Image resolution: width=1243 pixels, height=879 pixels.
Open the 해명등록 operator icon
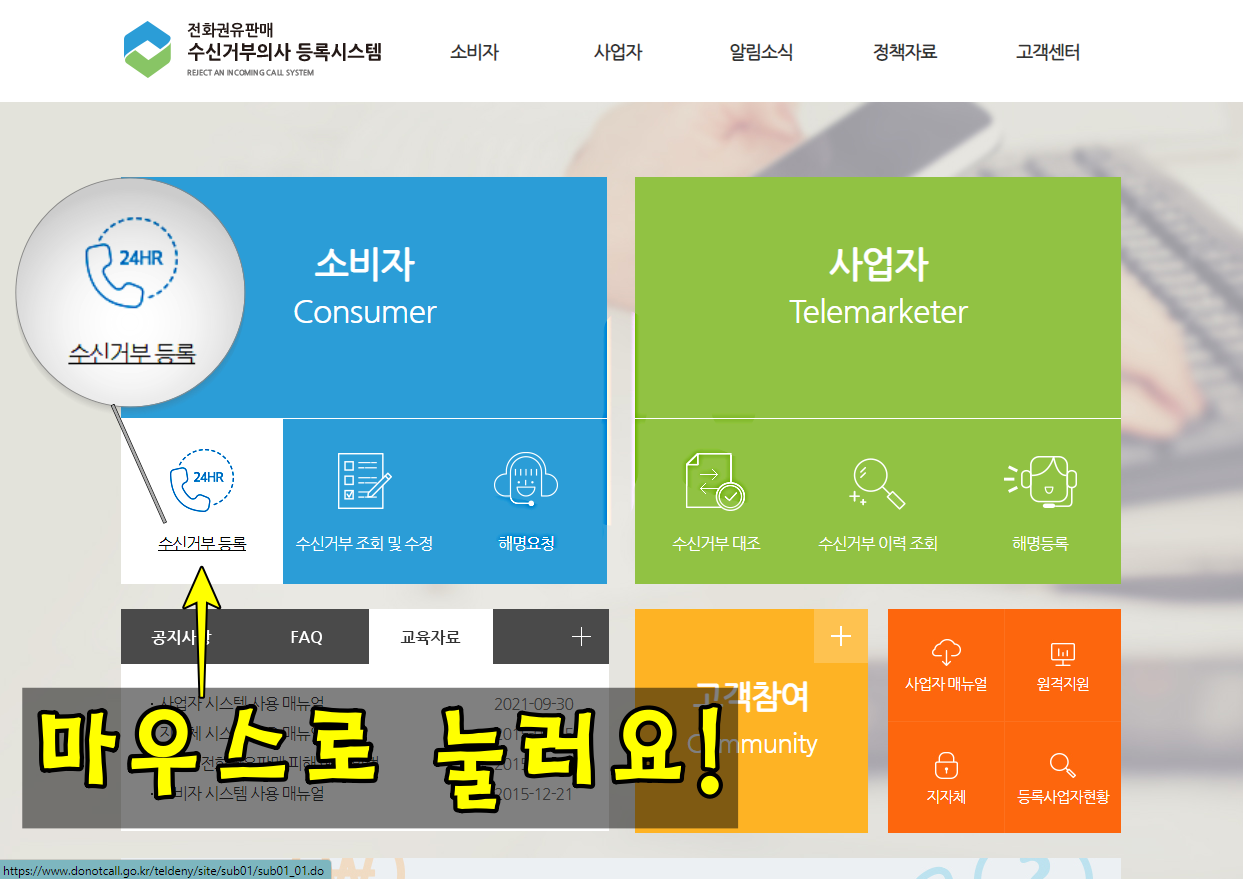coord(1040,481)
